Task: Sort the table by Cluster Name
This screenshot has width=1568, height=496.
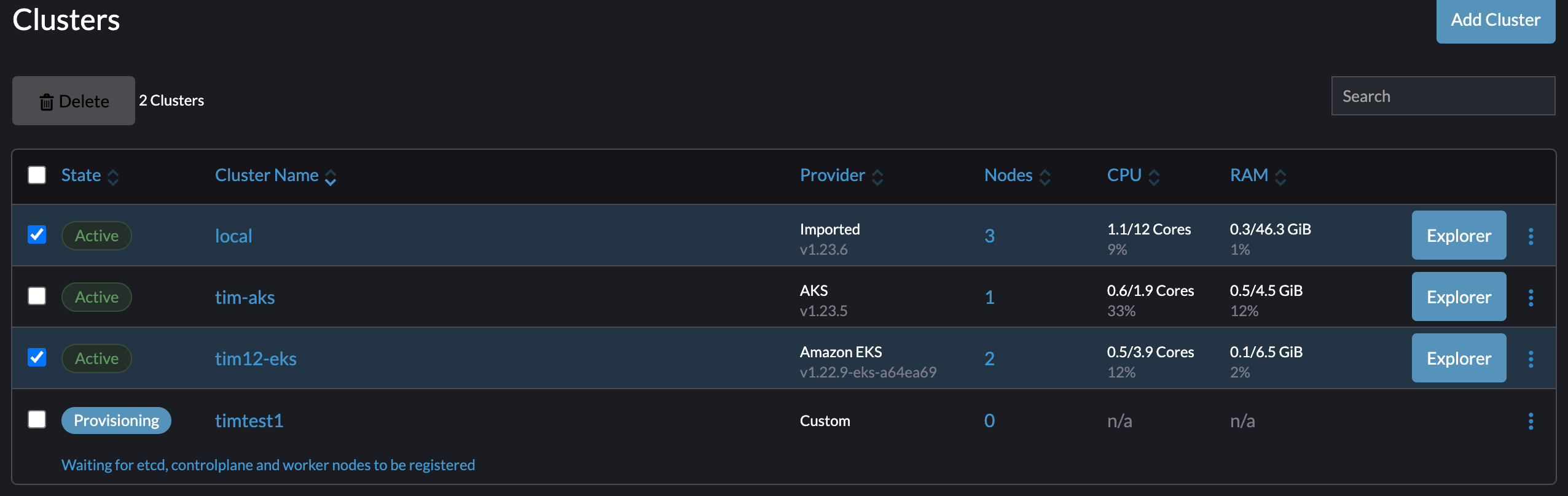Action: [x=267, y=175]
